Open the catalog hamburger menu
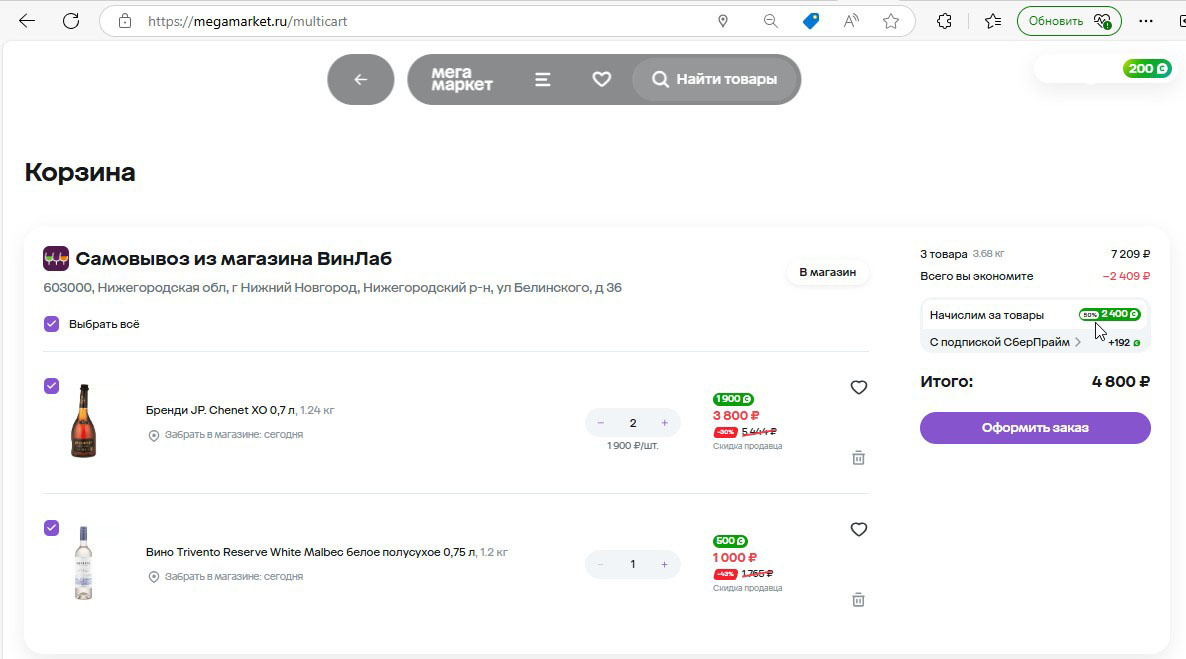1186x659 pixels. click(x=542, y=79)
